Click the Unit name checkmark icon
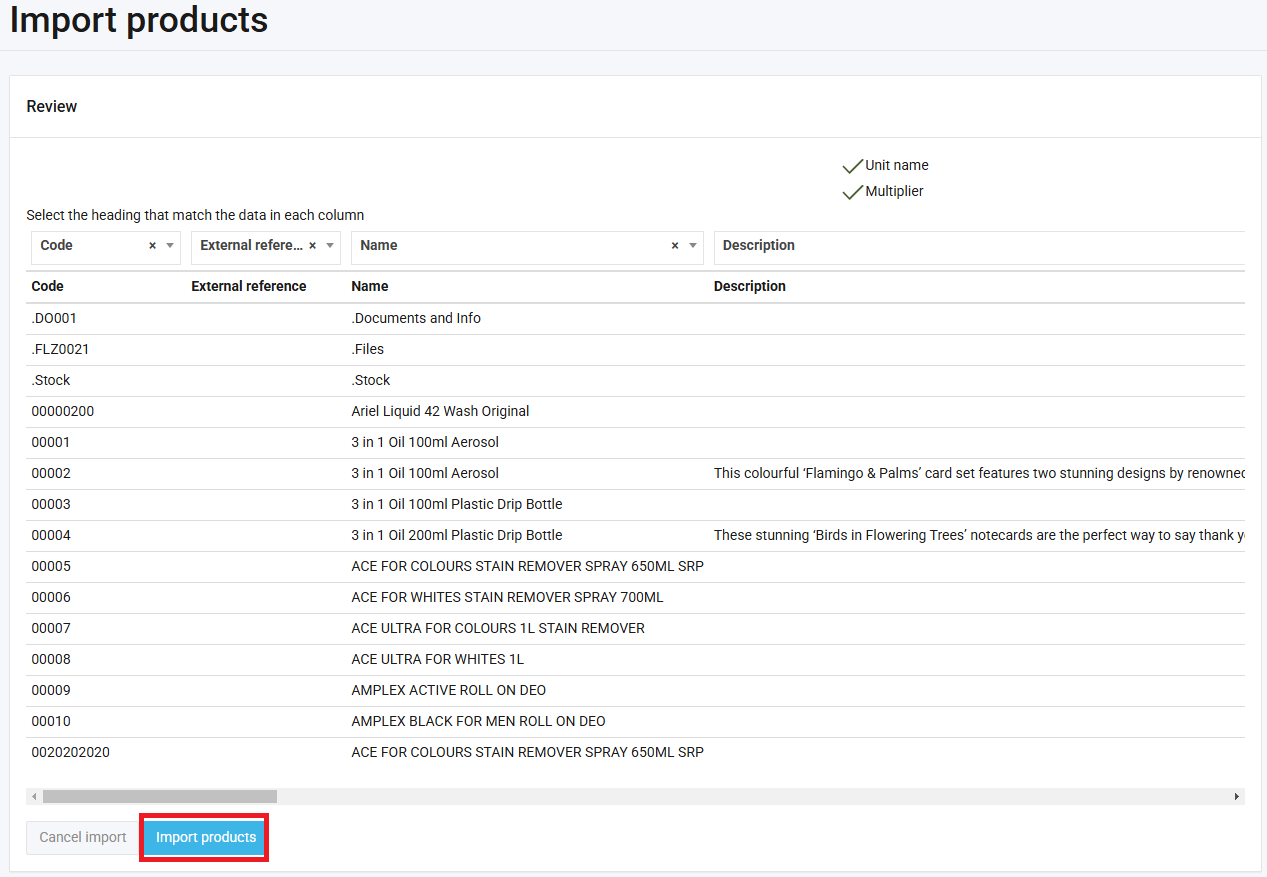The image size is (1267, 877). [852, 166]
